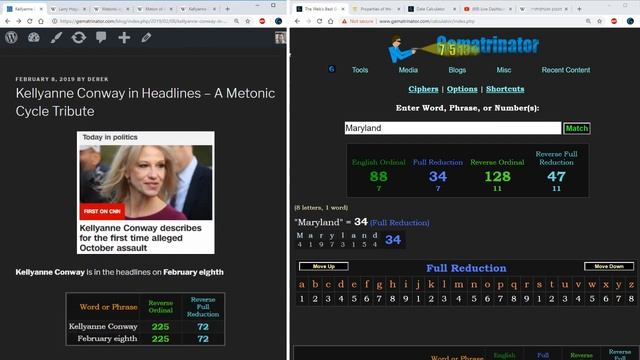
Task: Switch to the Larry Hogan Wikipedia tab in left browser
Action: coord(69,9)
